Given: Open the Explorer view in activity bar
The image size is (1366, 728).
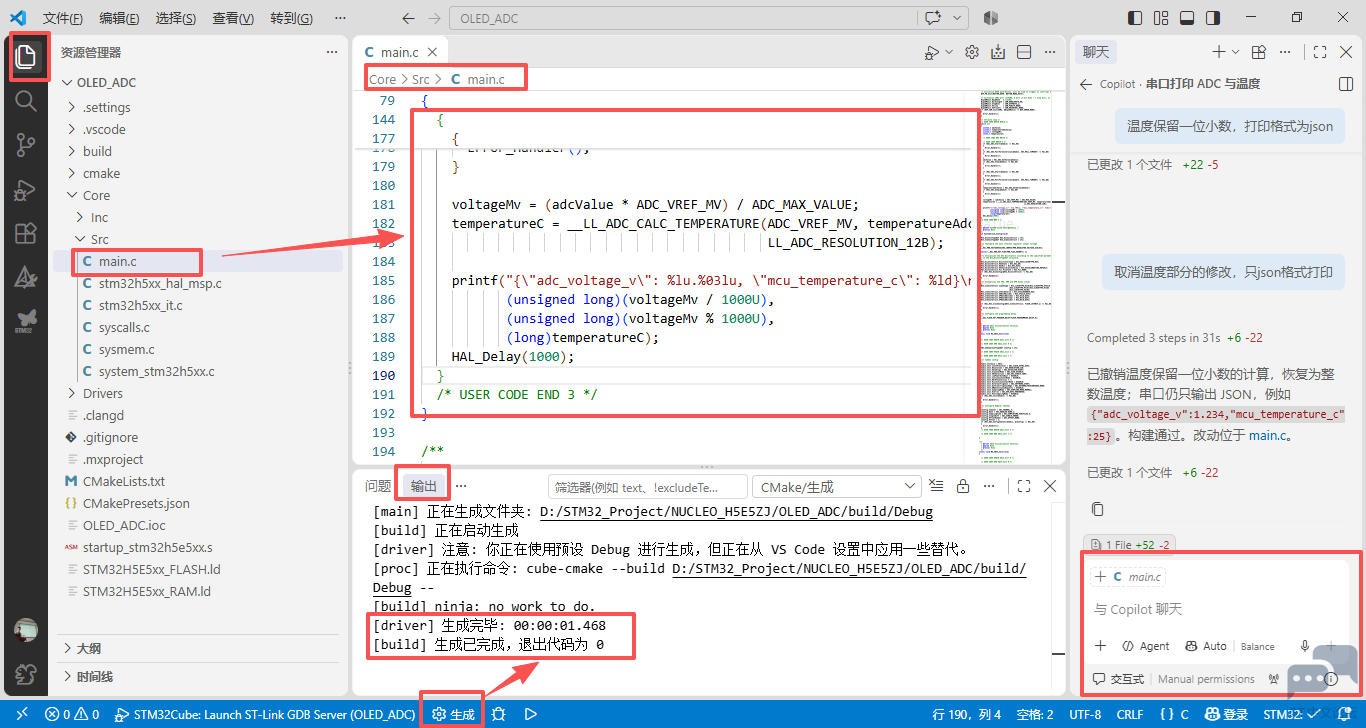Looking at the screenshot, I should (x=26, y=56).
